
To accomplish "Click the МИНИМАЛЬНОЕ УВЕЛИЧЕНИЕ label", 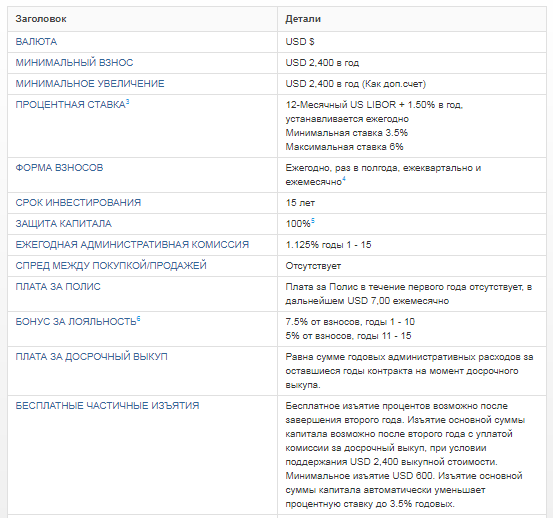I will point(90,84).
